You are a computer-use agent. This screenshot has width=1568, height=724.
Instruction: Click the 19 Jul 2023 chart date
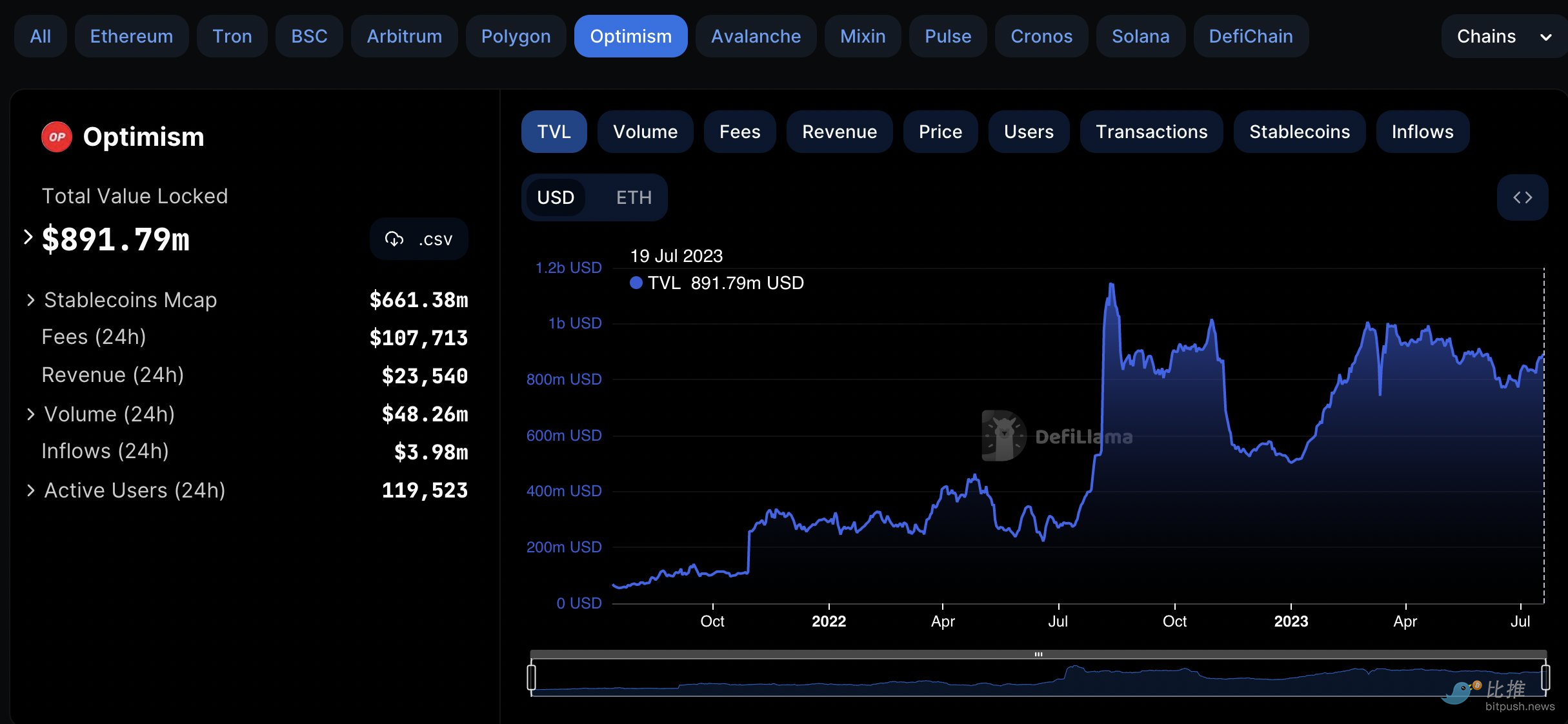click(676, 256)
